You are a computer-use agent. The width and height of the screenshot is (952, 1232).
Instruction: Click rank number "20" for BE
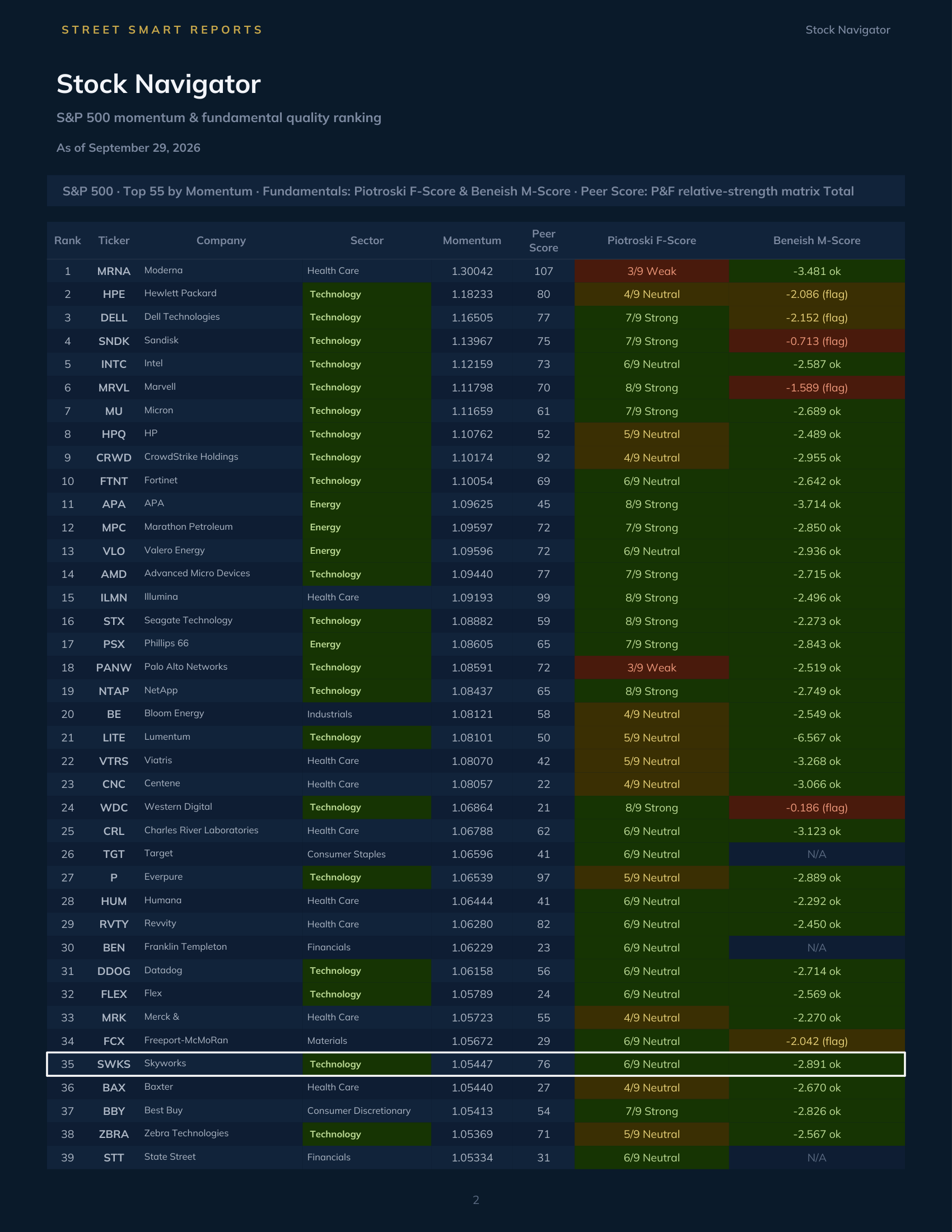coord(68,714)
